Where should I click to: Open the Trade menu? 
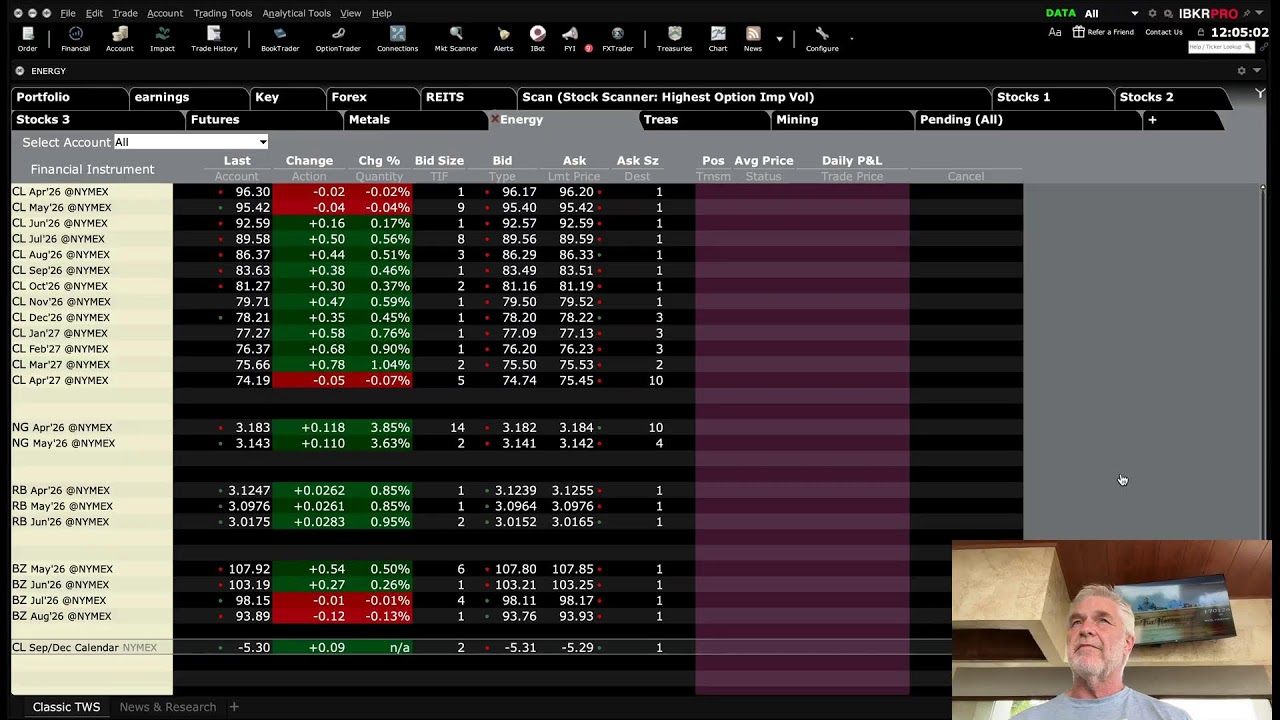coord(125,13)
